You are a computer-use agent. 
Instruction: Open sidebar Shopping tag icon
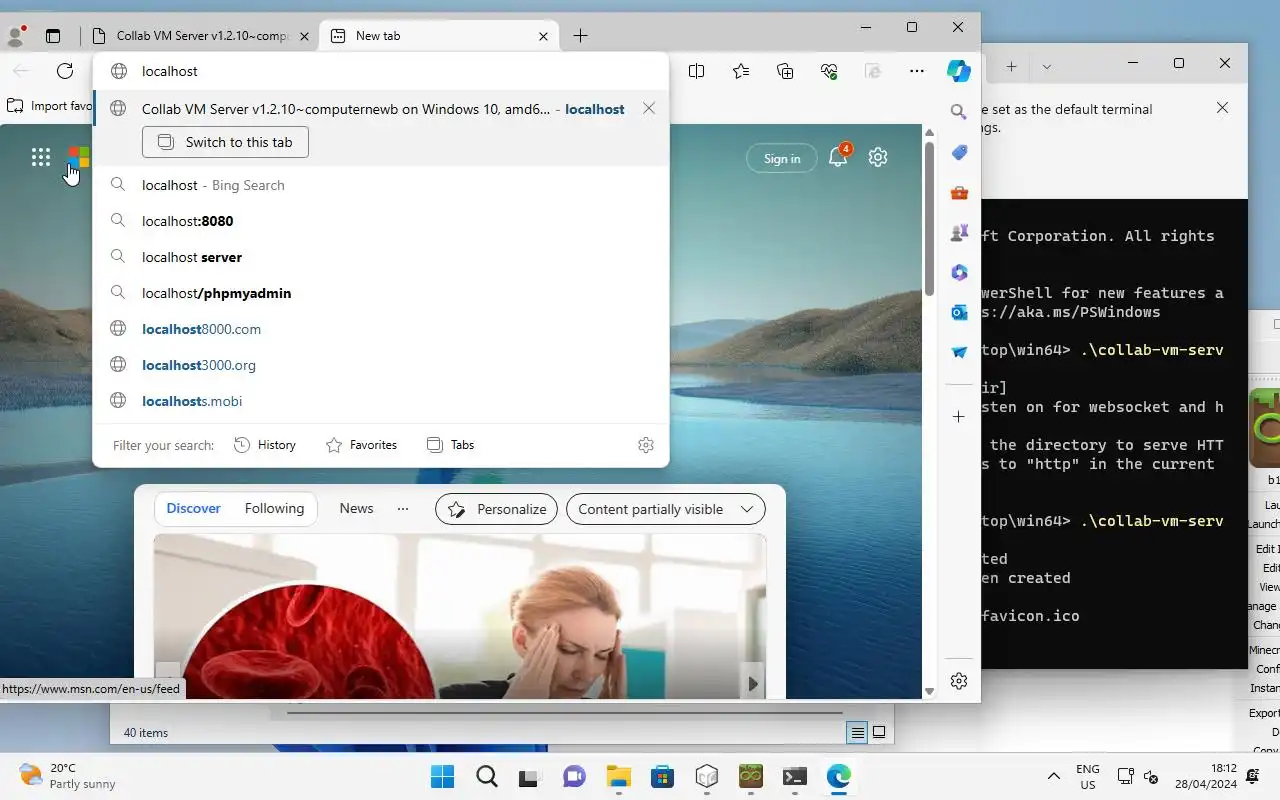click(959, 152)
